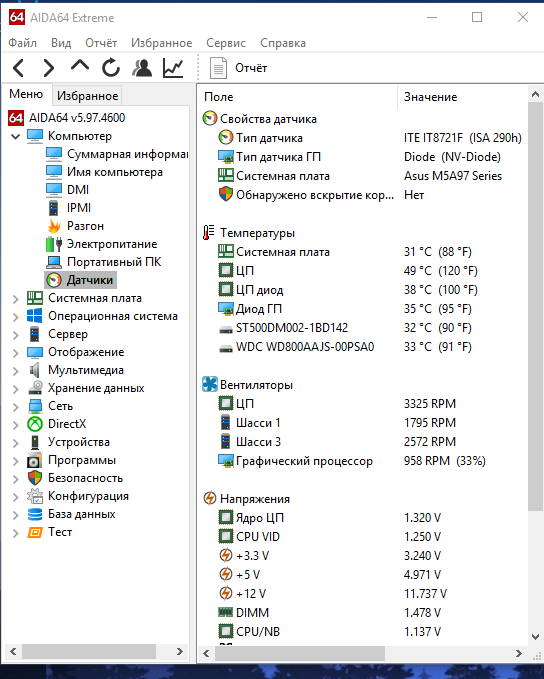Viewport: 544px width, 679px height.
Task: Click the Разгон flame icon
Action: (x=54, y=226)
